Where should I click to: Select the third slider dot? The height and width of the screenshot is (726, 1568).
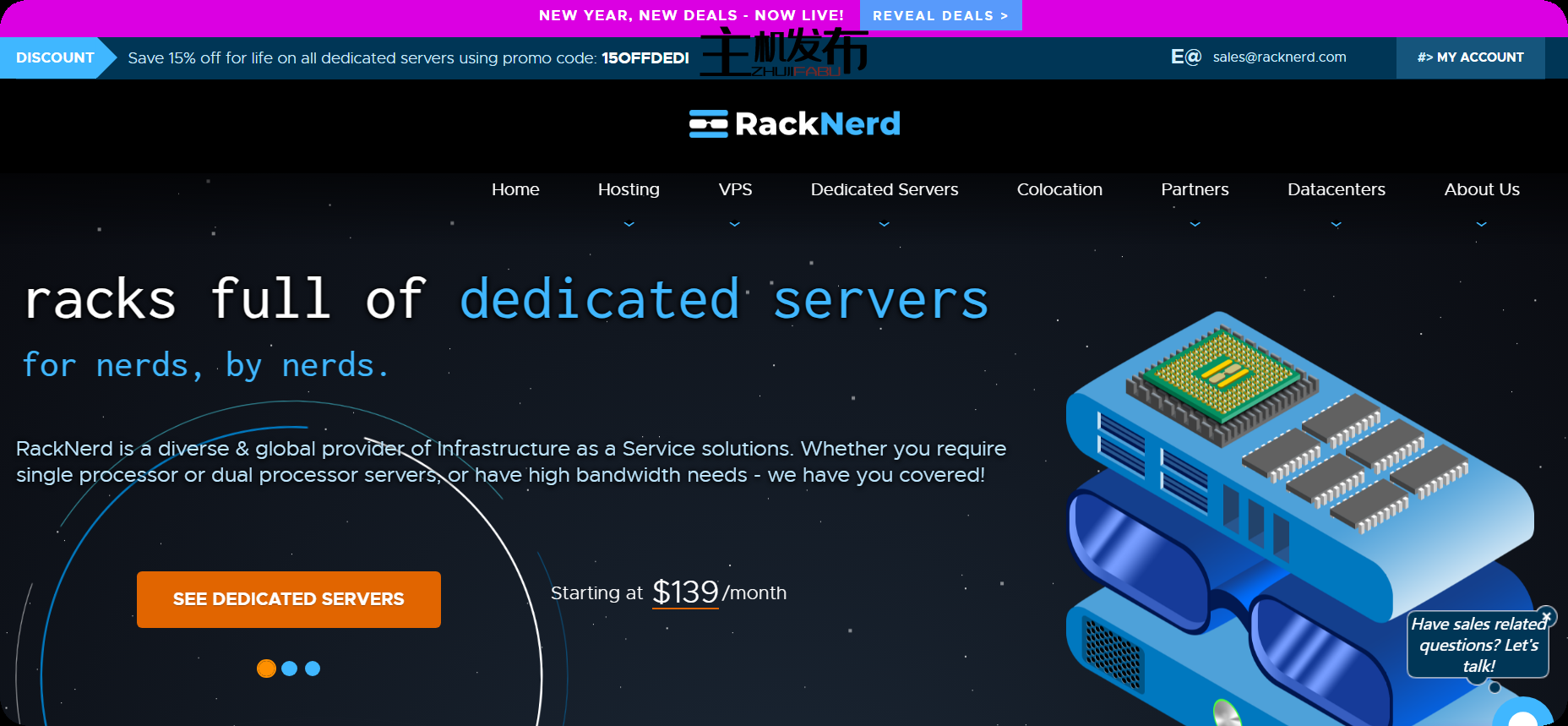313,669
